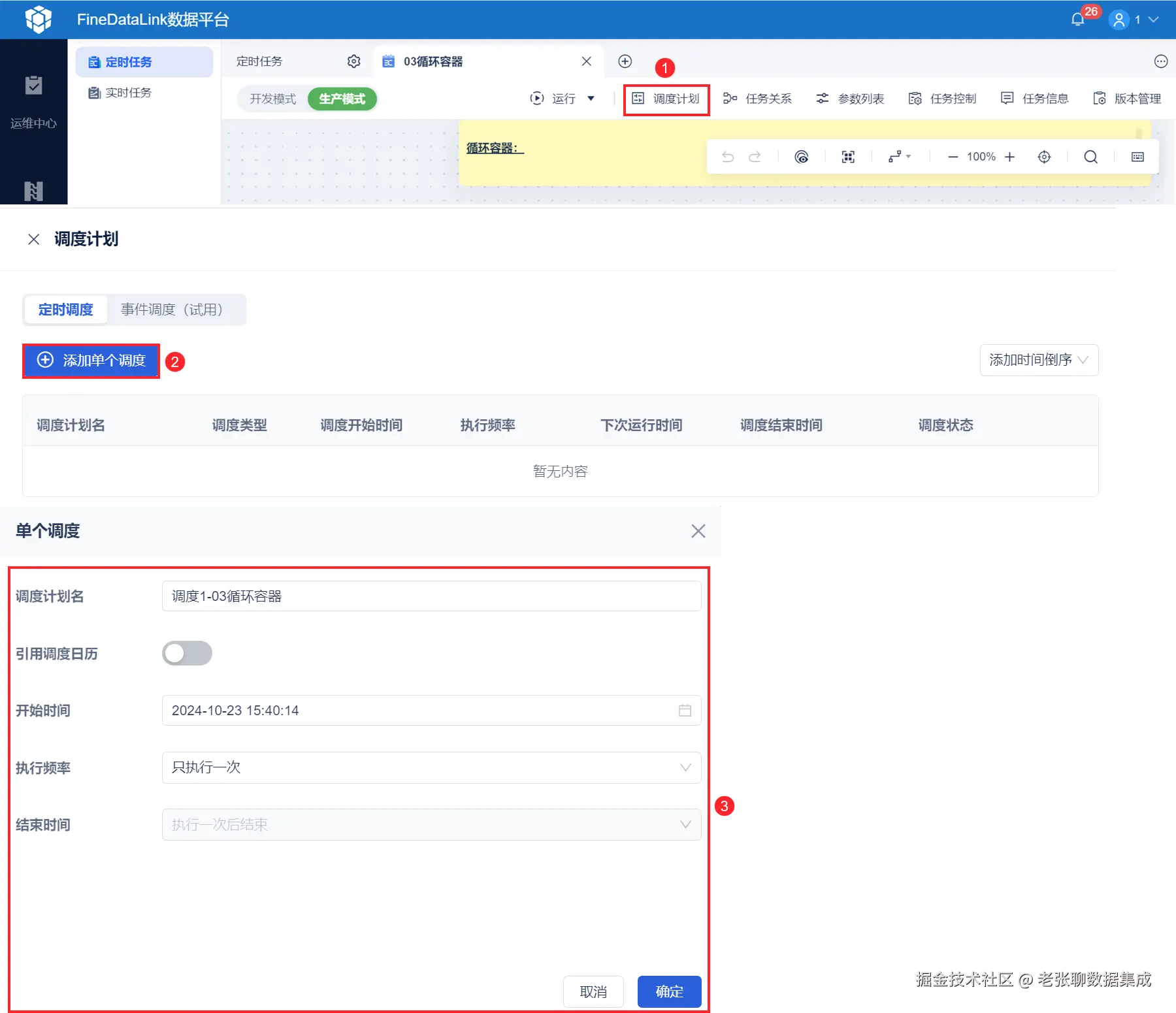Click the 下次运行时间 column header
Image resolution: width=1176 pixels, height=1013 pixels.
642,425
